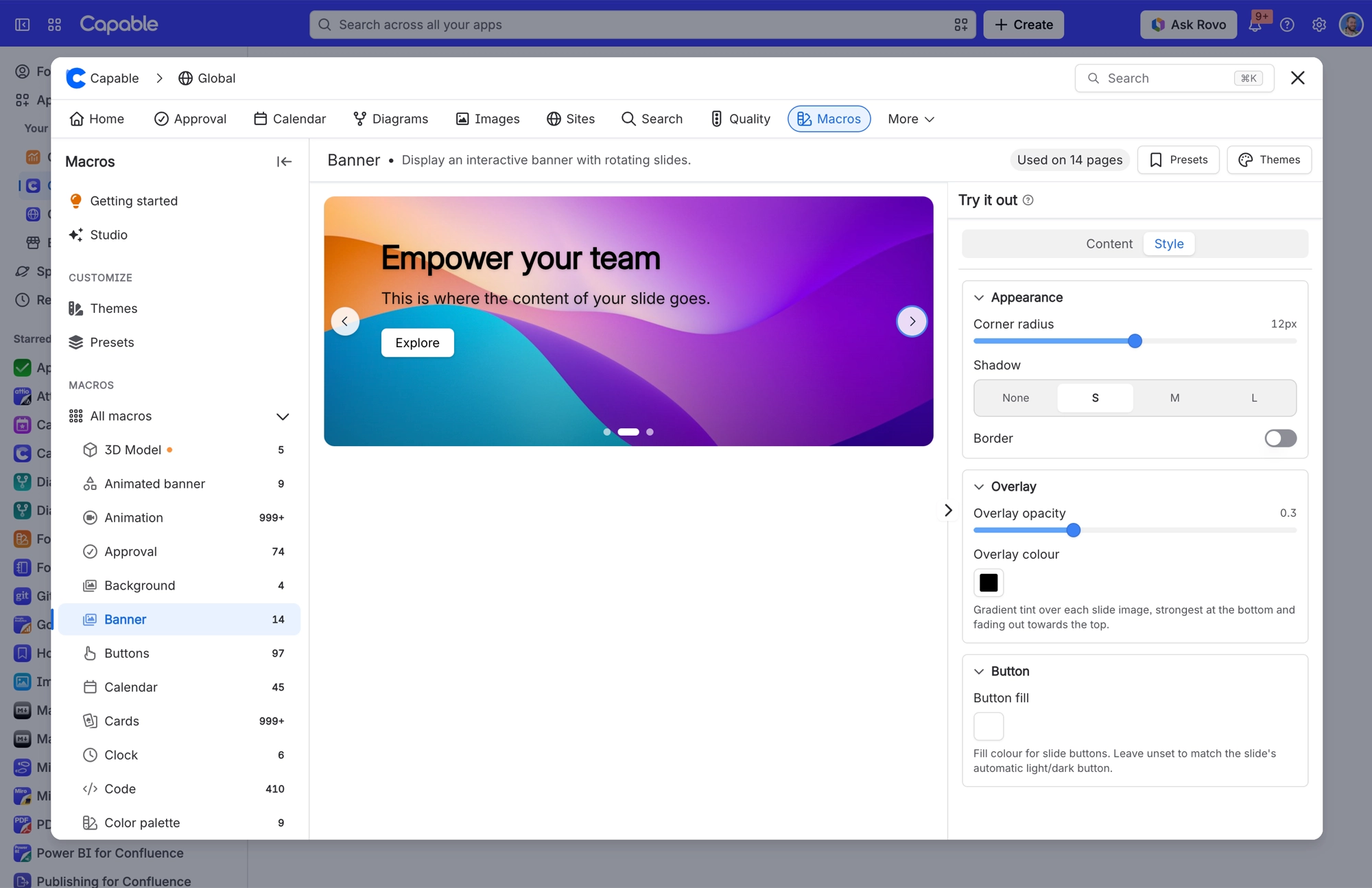Open the 3D Model macro
Screen dimensions: 1372x888
coord(179,450)
